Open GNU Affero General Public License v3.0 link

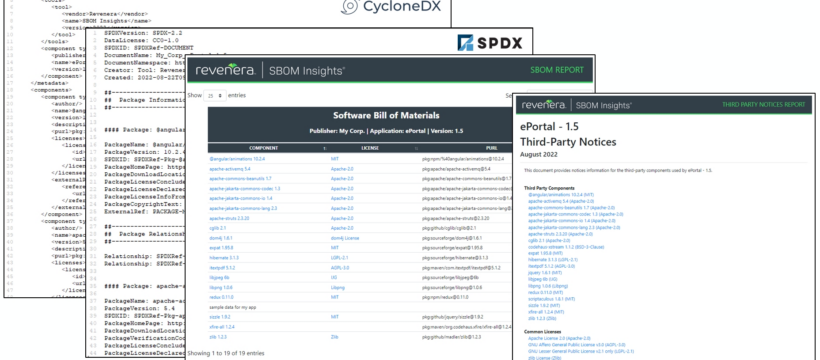coord(576,345)
